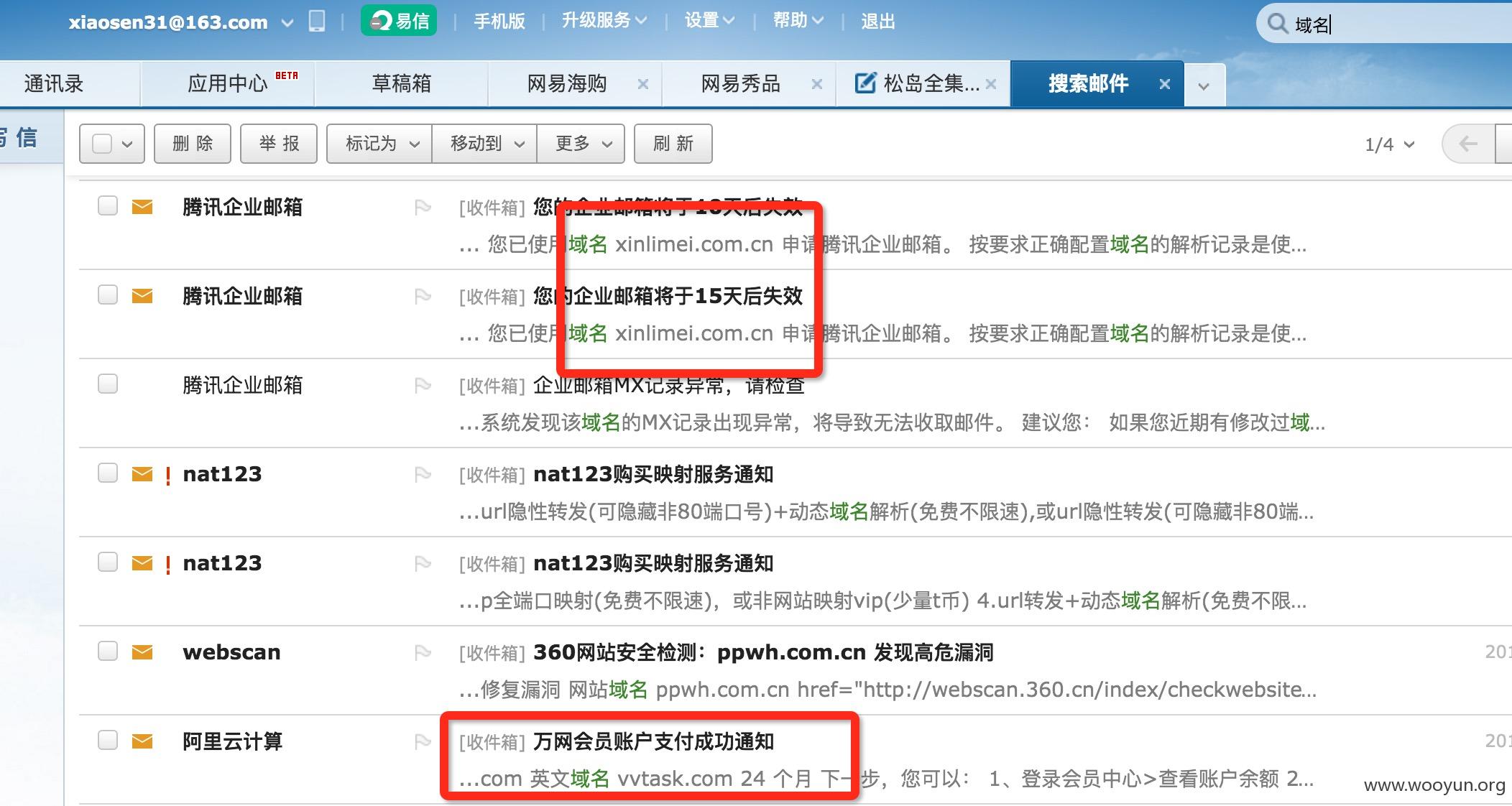
Task: Open the 手机版 link
Action: (x=499, y=22)
